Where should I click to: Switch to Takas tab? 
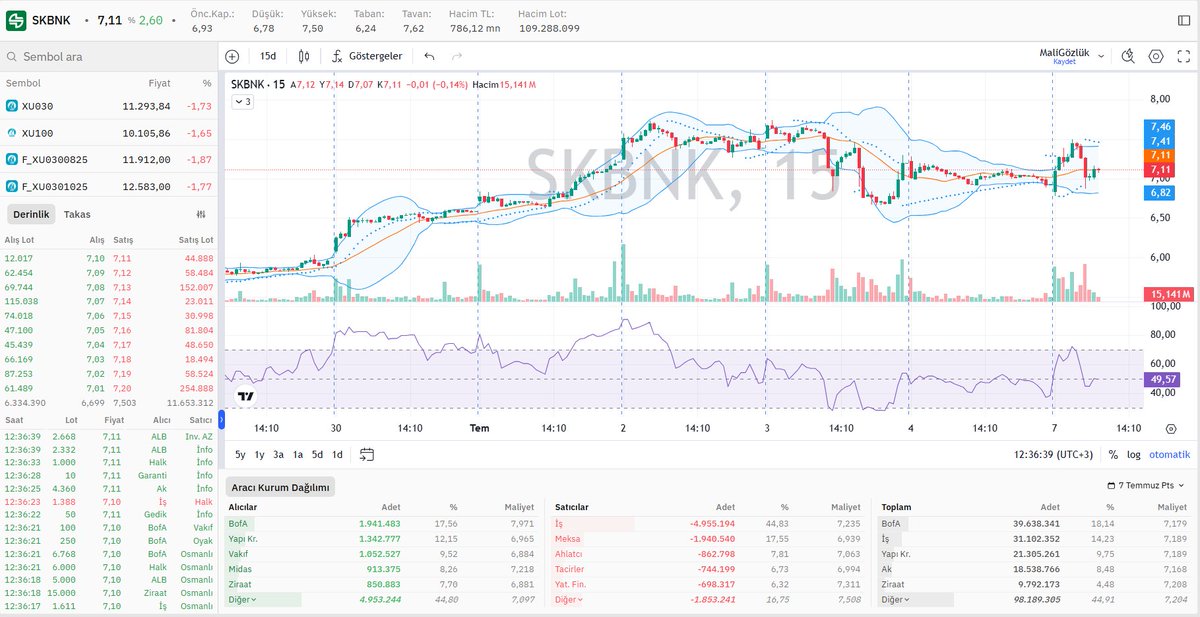(x=77, y=214)
